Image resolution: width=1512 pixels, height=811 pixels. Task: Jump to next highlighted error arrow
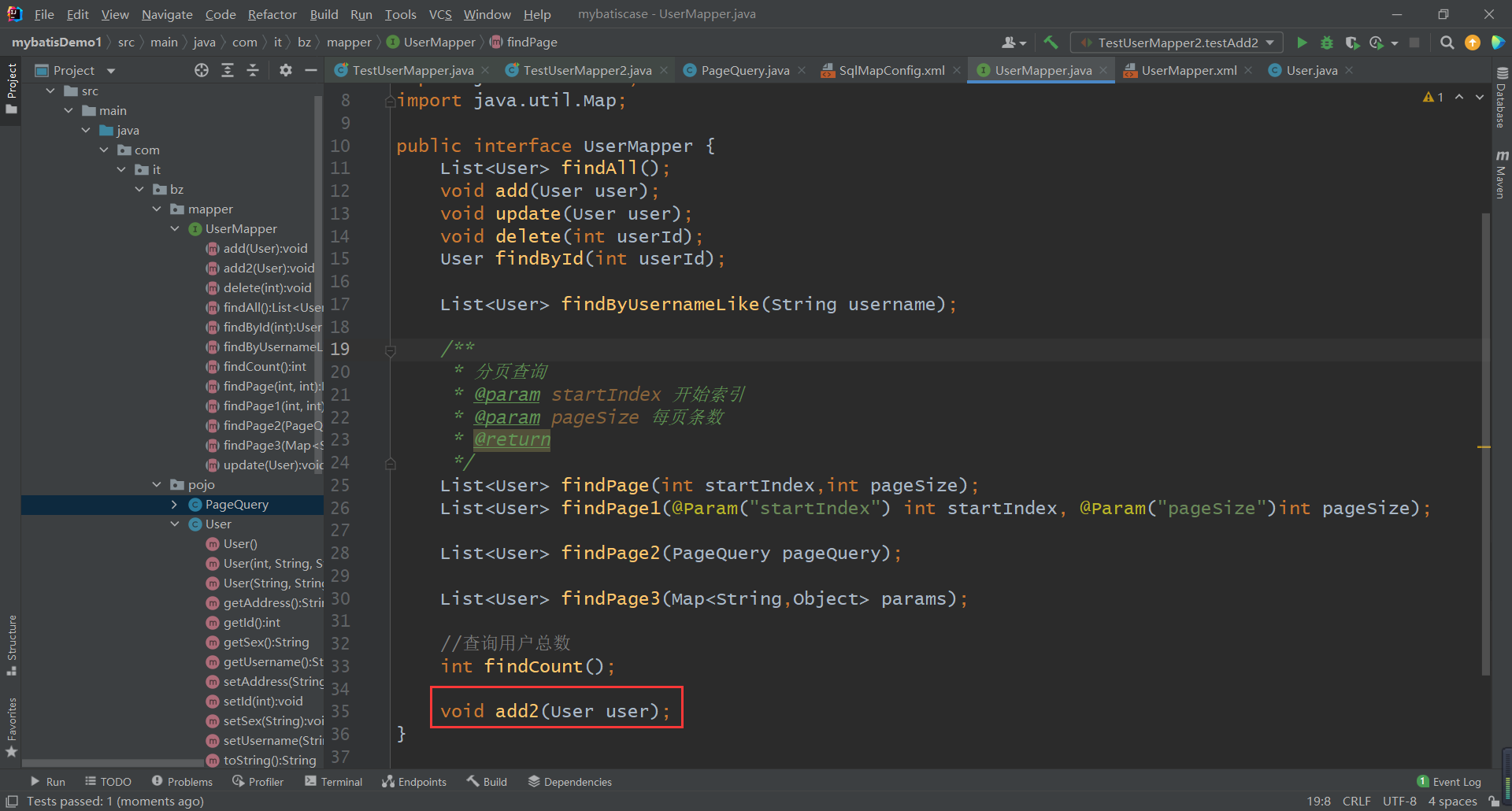pos(1480,97)
